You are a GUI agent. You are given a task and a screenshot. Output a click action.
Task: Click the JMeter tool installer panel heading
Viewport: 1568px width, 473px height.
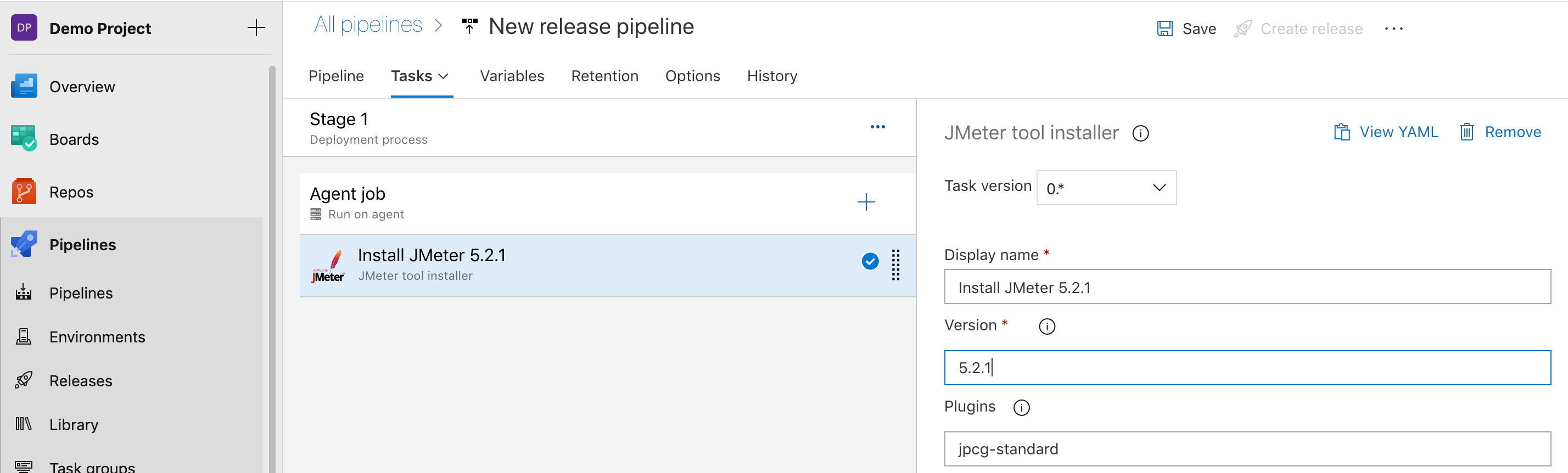pos(1031,133)
